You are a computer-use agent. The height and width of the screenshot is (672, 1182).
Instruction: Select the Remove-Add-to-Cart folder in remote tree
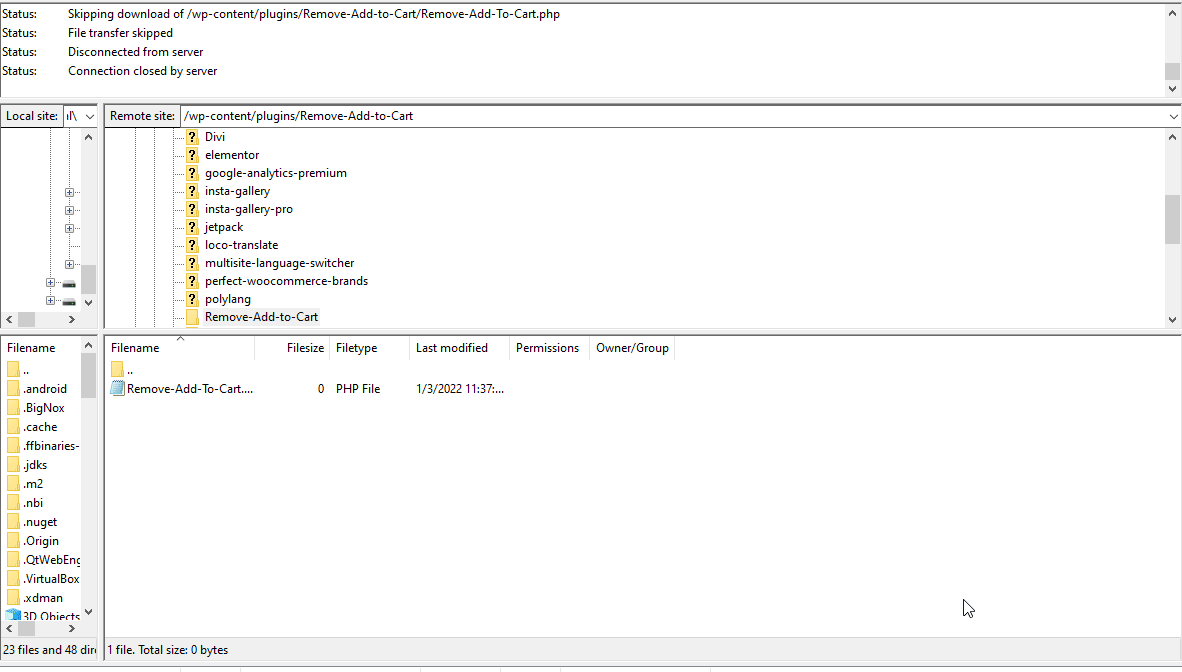pos(261,317)
